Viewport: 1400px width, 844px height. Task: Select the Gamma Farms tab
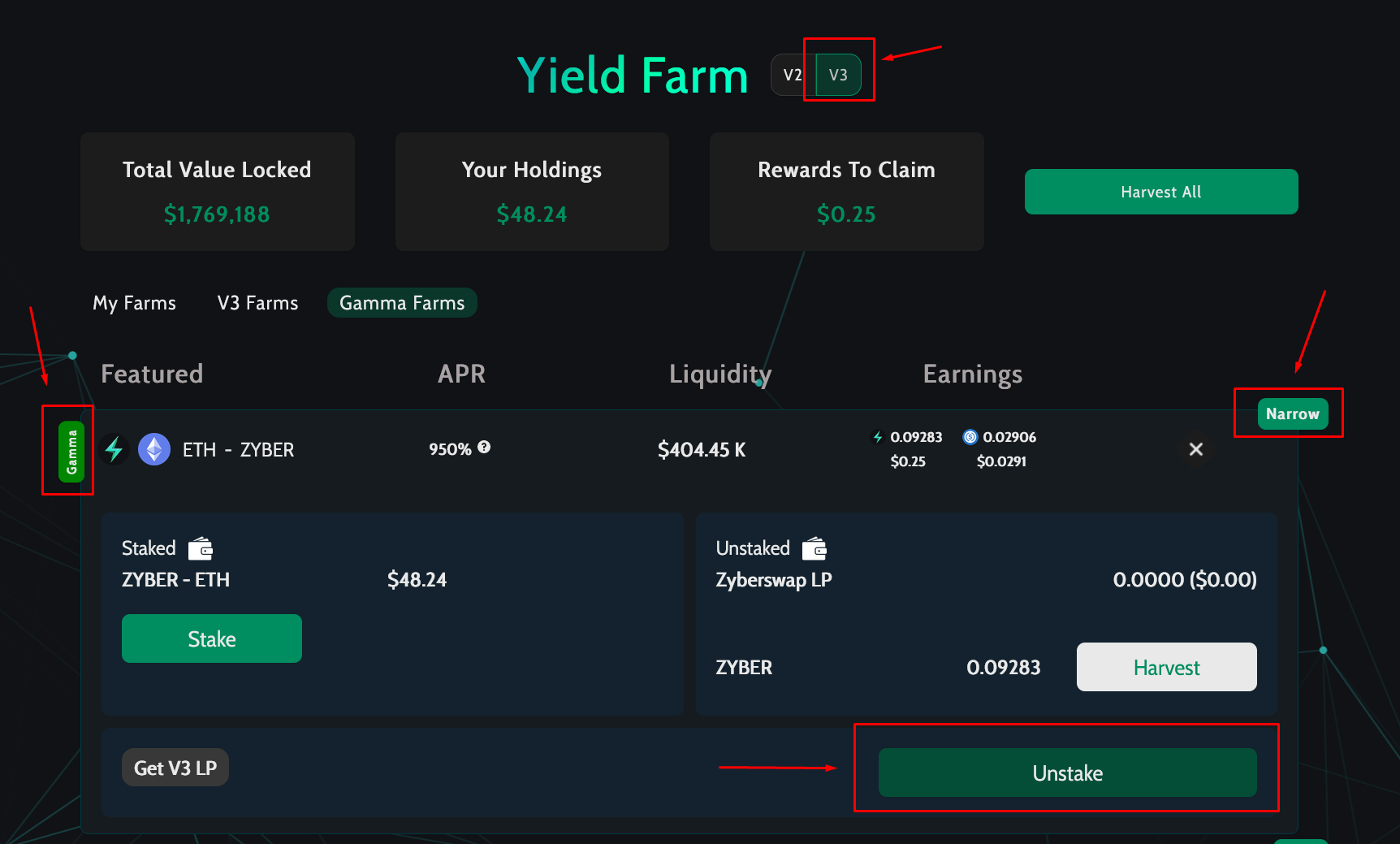(402, 303)
